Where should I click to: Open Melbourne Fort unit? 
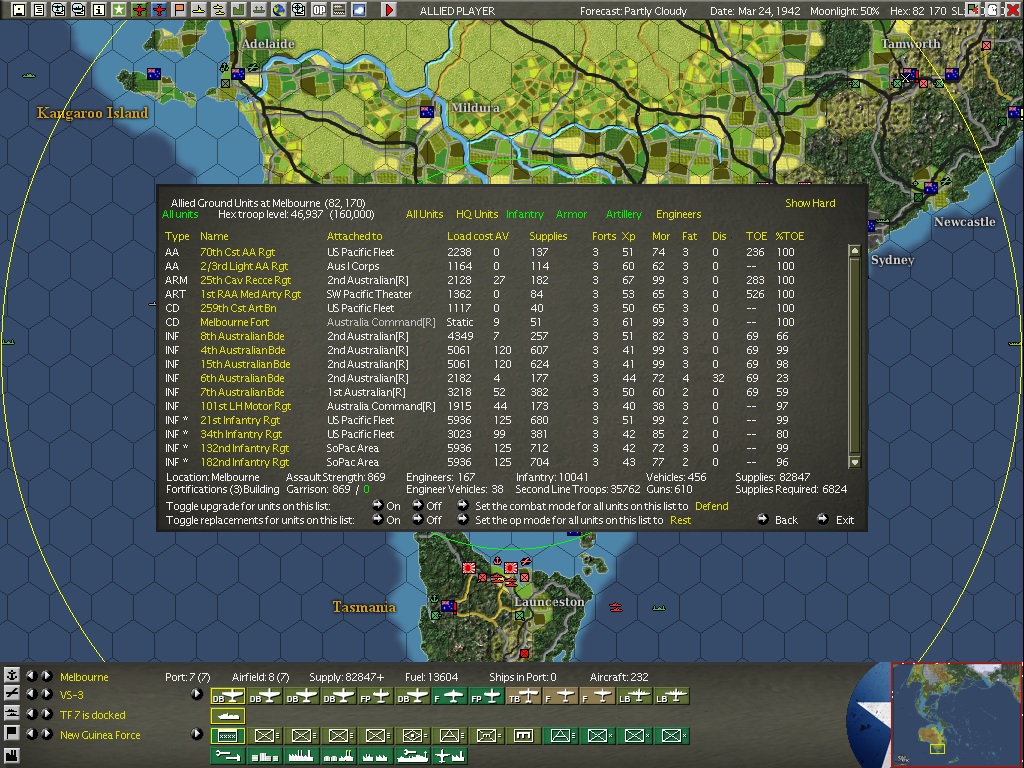(x=234, y=322)
